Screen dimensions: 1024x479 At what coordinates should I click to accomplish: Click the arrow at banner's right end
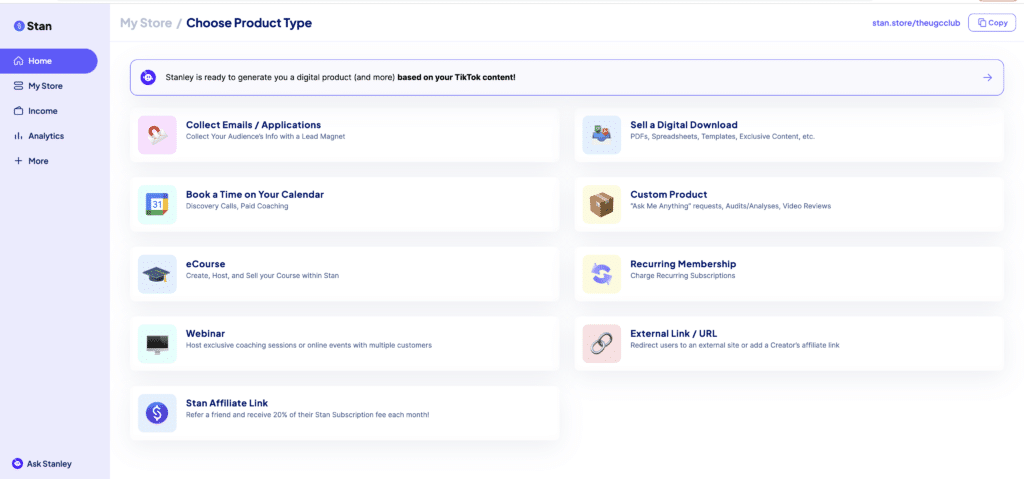pos(987,77)
